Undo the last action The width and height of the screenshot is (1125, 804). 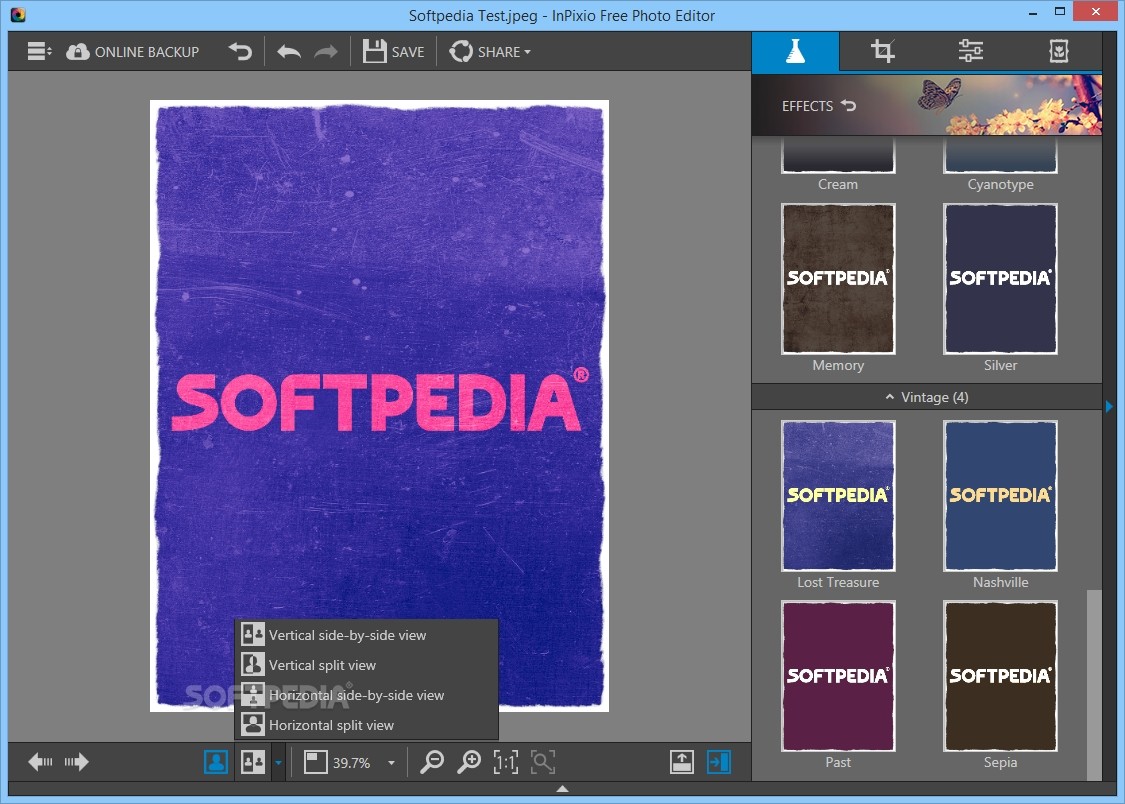[288, 52]
